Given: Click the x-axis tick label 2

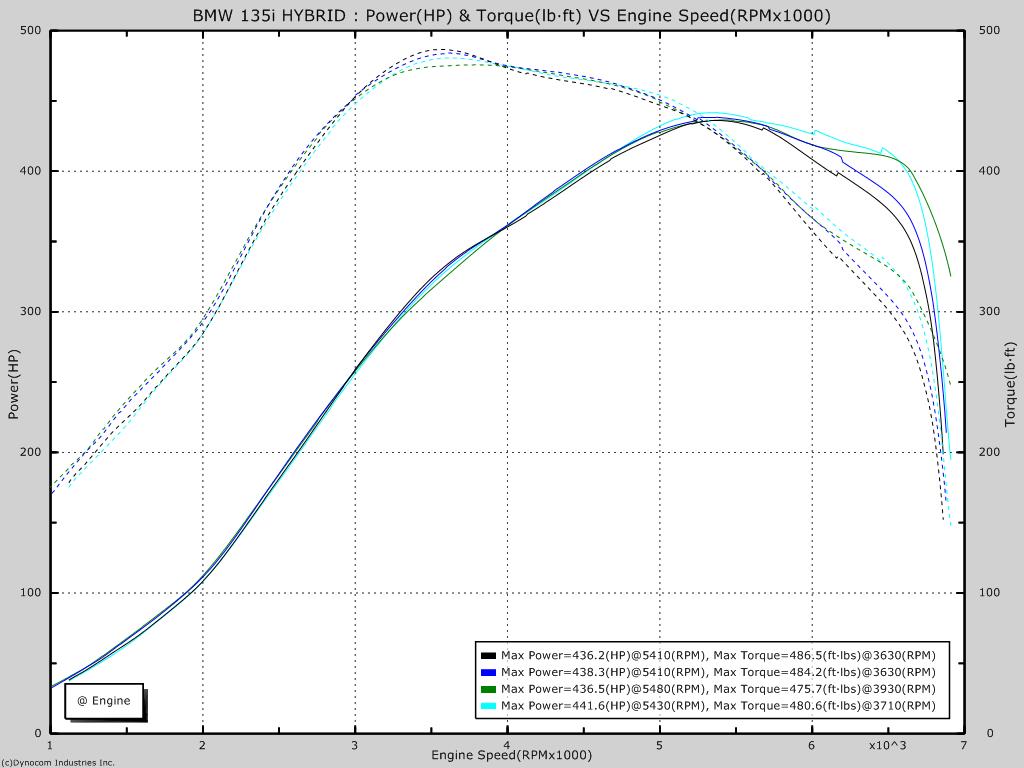Looking at the screenshot, I should pos(202,744).
